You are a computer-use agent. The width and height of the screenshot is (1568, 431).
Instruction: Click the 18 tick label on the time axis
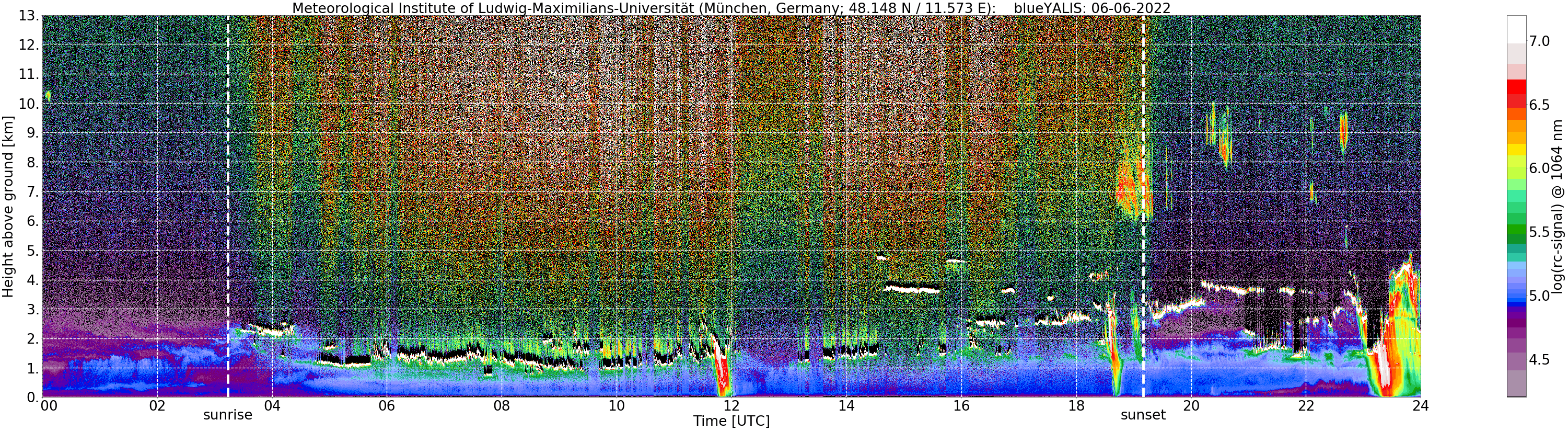point(1076,406)
